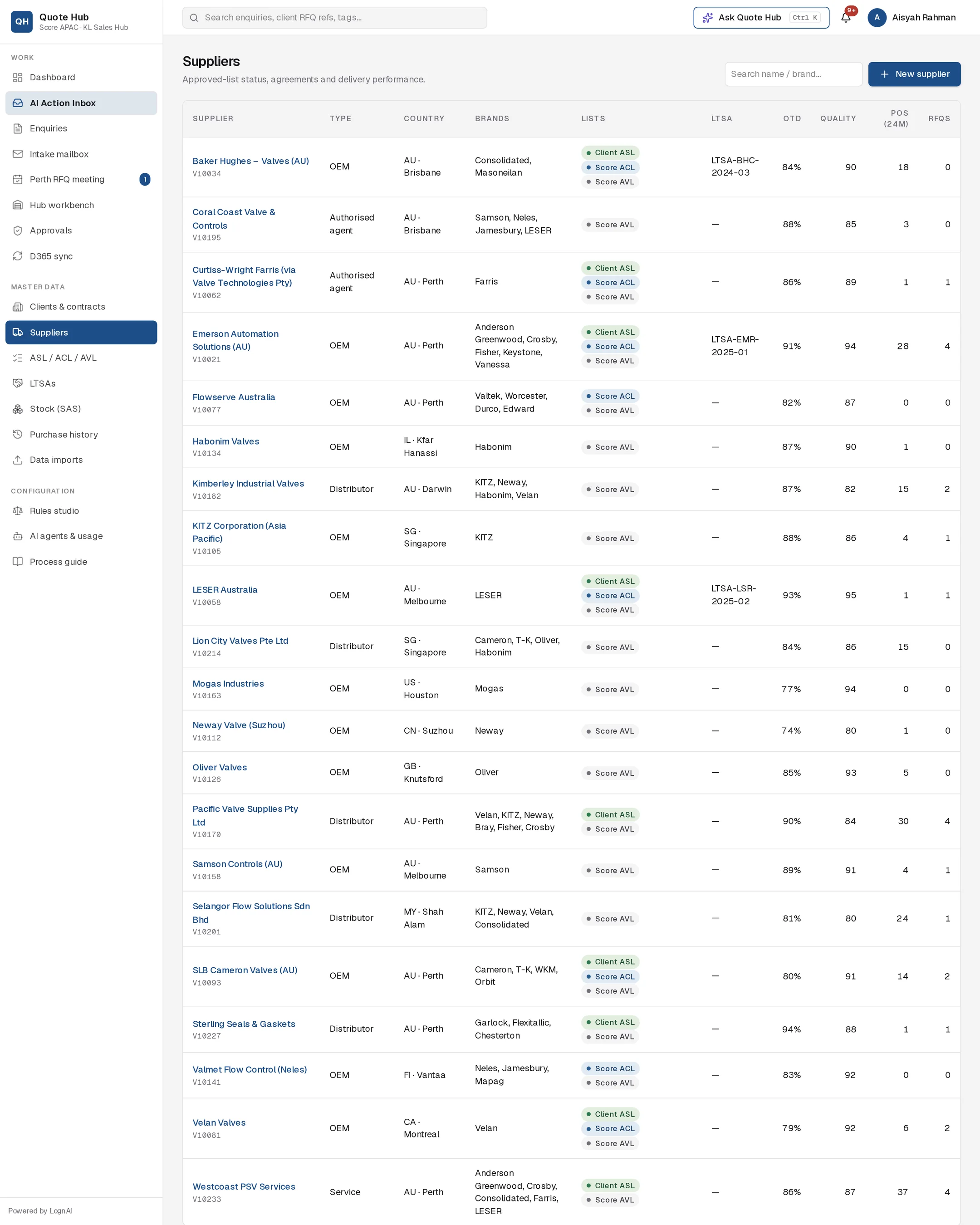Viewport: 980px width, 1225px height.
Task: Open LESER Australia supplier link
Action: [225, 590]
